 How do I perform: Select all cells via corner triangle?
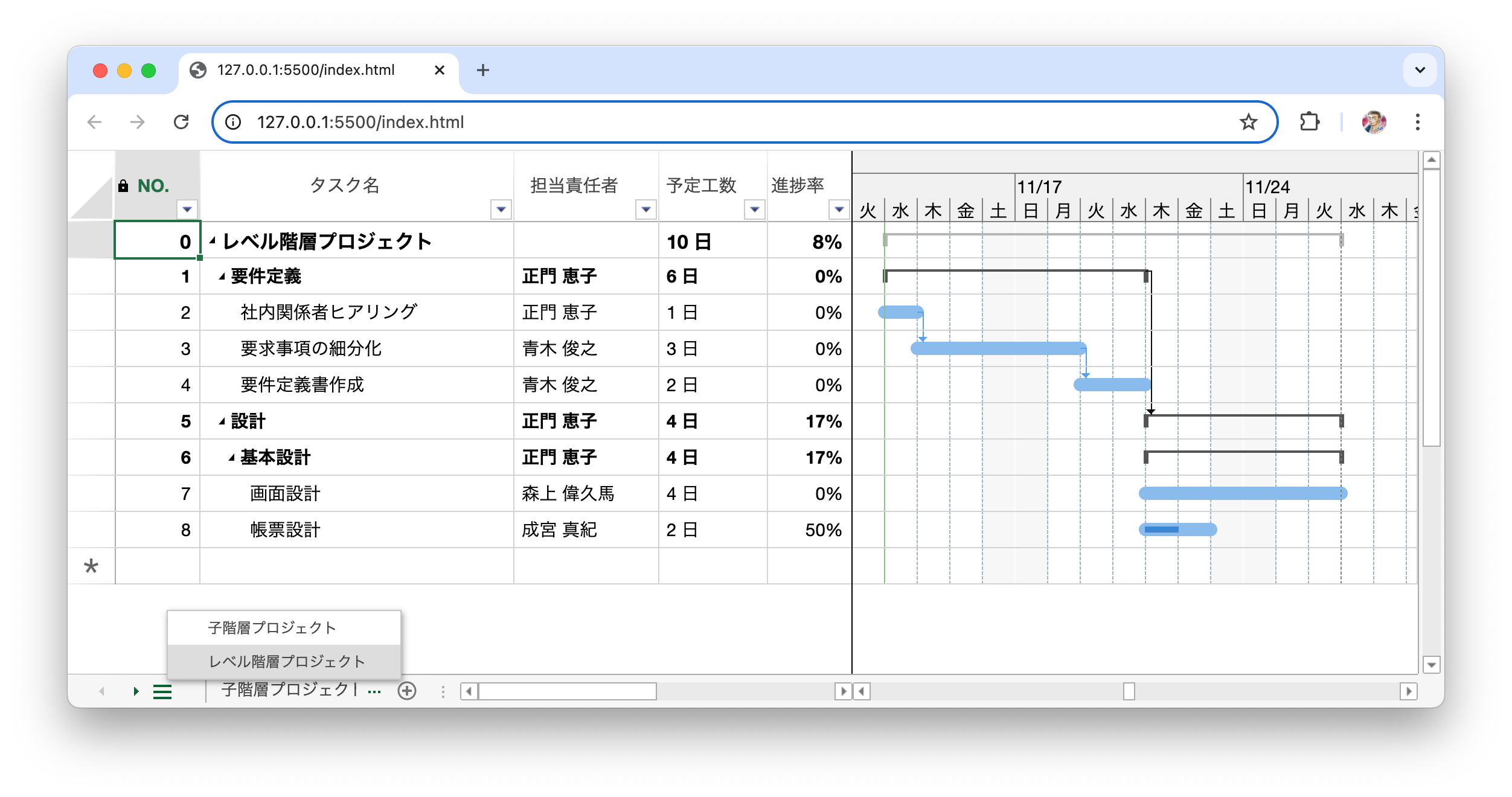click(x=91, y=197)
